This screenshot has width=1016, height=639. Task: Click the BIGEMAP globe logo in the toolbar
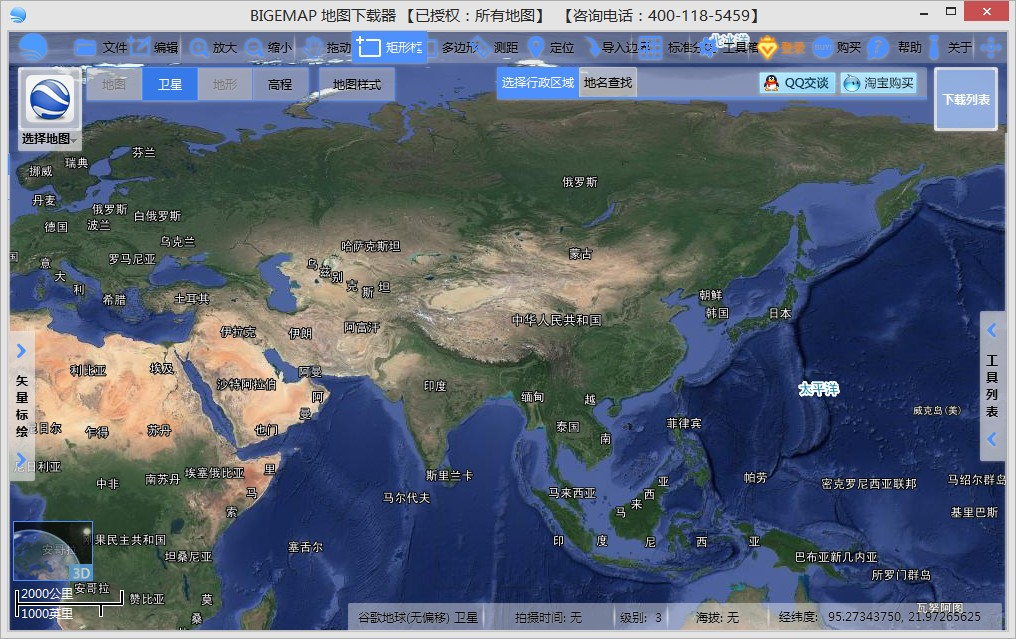coord(32,47)
